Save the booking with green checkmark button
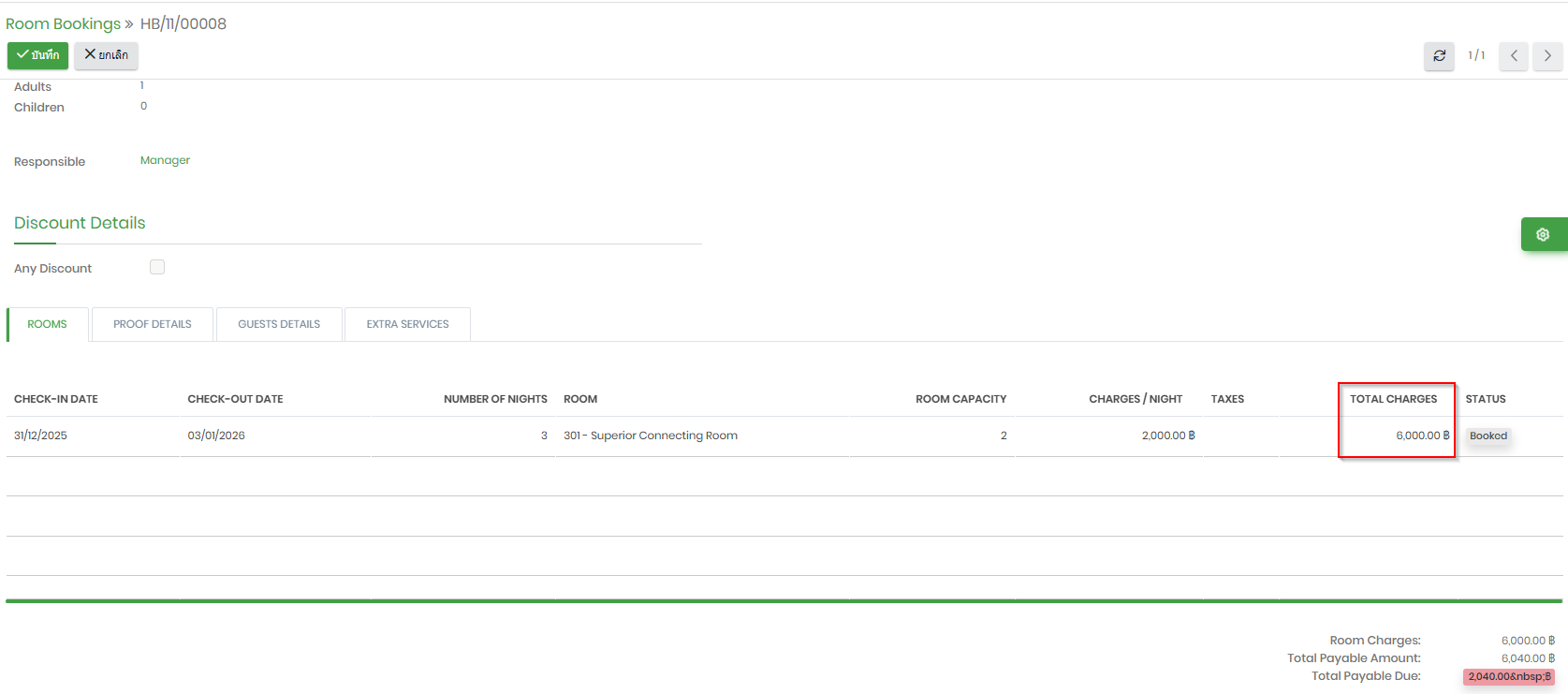This screenshot has height=694, width=1568. [x=37, y=55]
